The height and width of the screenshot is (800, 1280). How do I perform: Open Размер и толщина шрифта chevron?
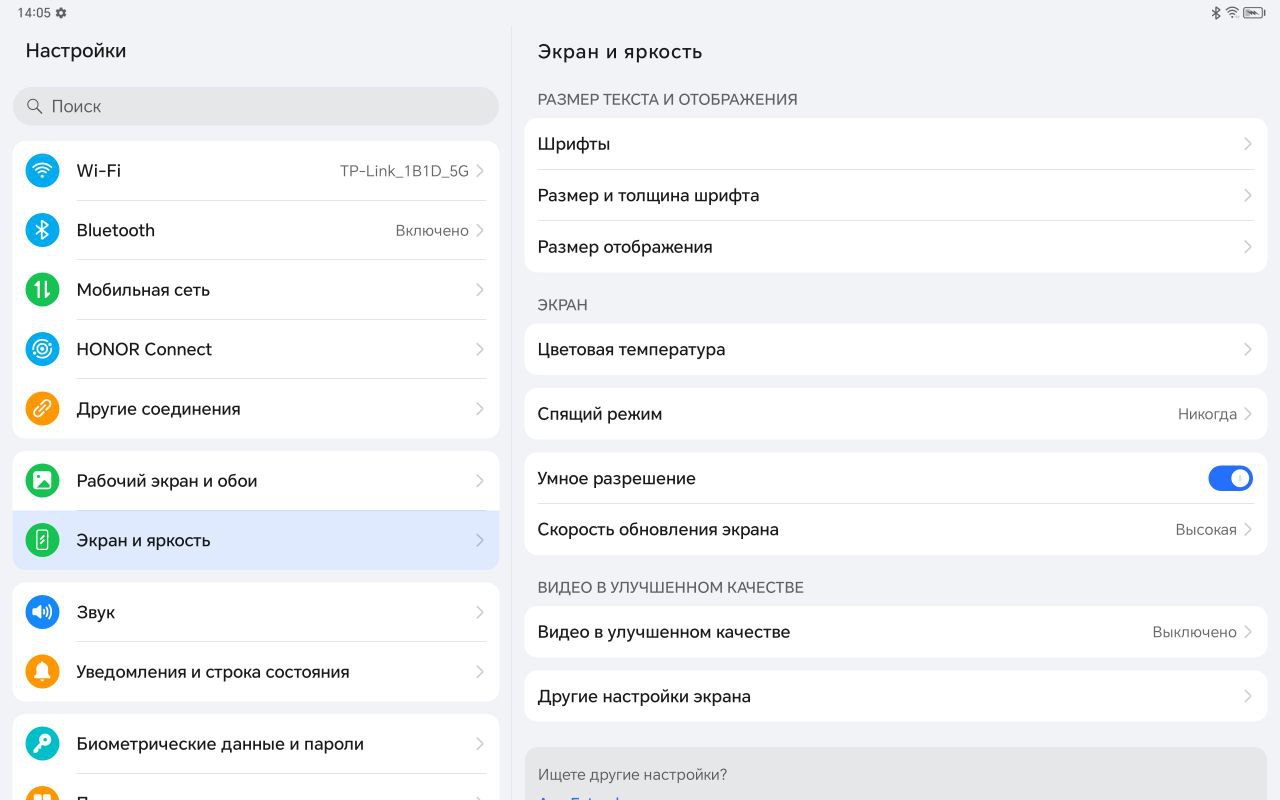1248,195
